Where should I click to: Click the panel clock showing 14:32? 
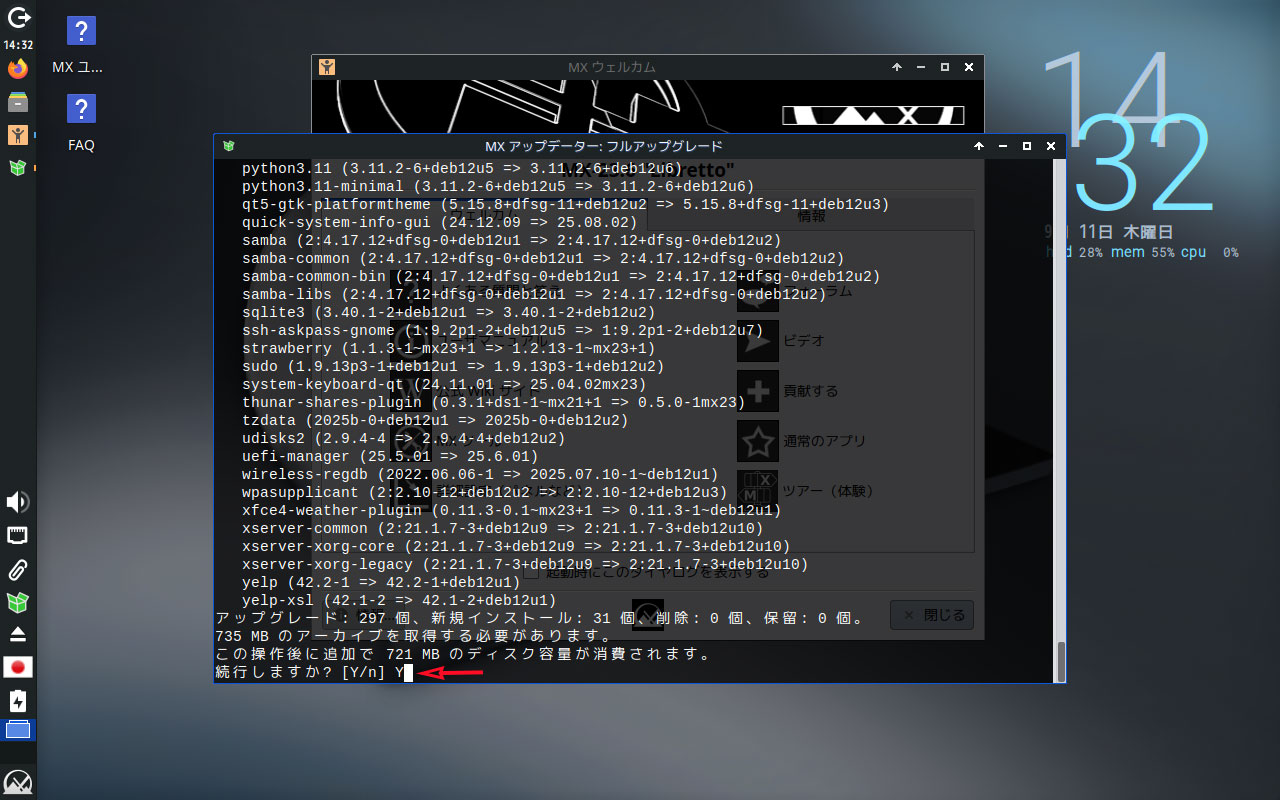coord(18,45)
